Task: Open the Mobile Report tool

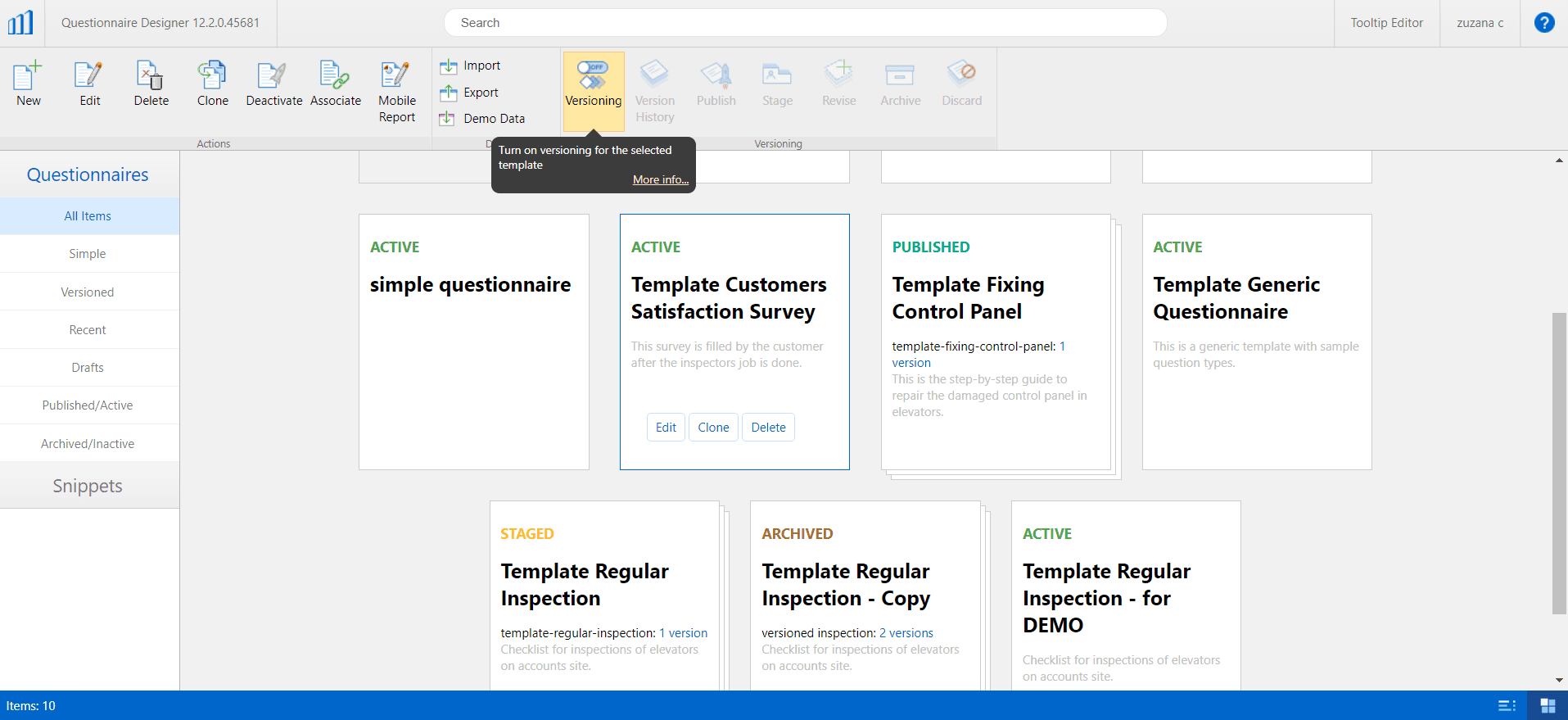Action: pos(396,91)
